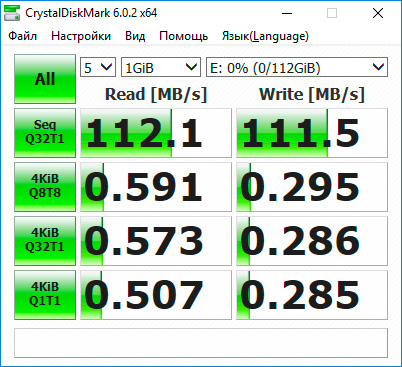Screen dimensions: 402x367
Task: Start the 4KiB Q1T1 test
Action: 45,295
